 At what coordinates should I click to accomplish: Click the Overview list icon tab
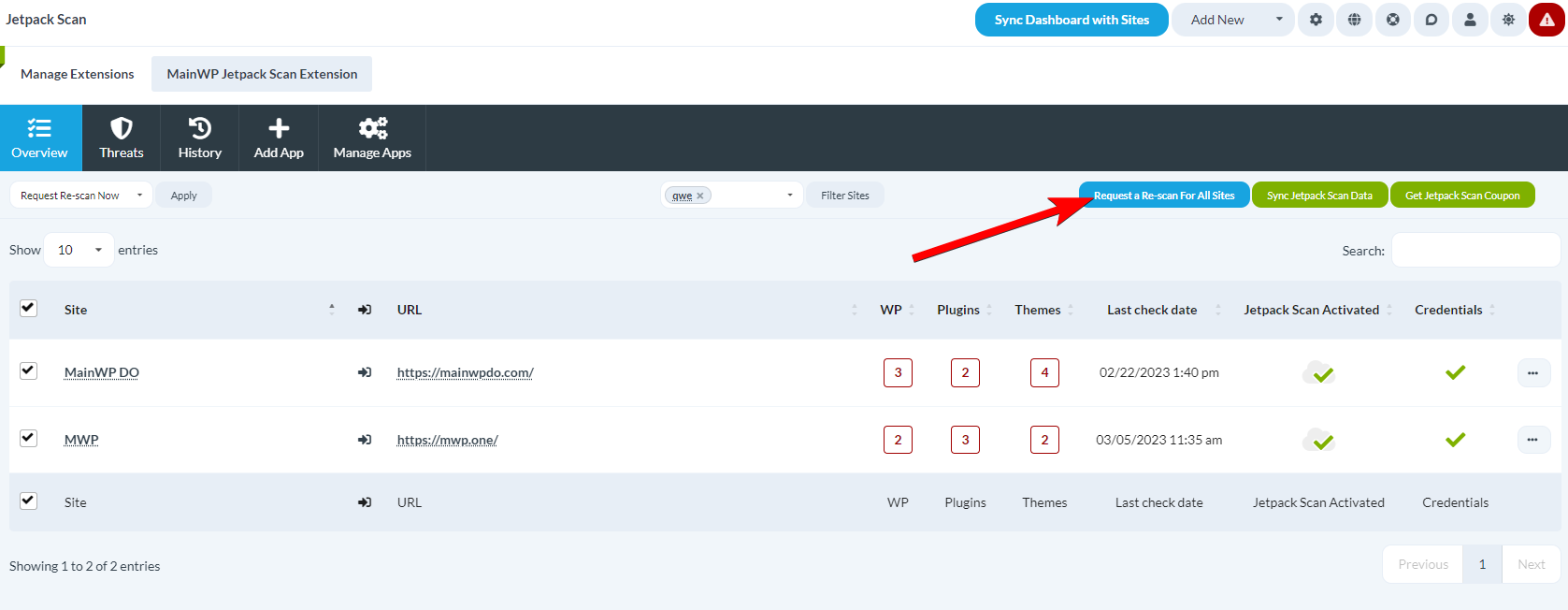(x=40, y=138)
